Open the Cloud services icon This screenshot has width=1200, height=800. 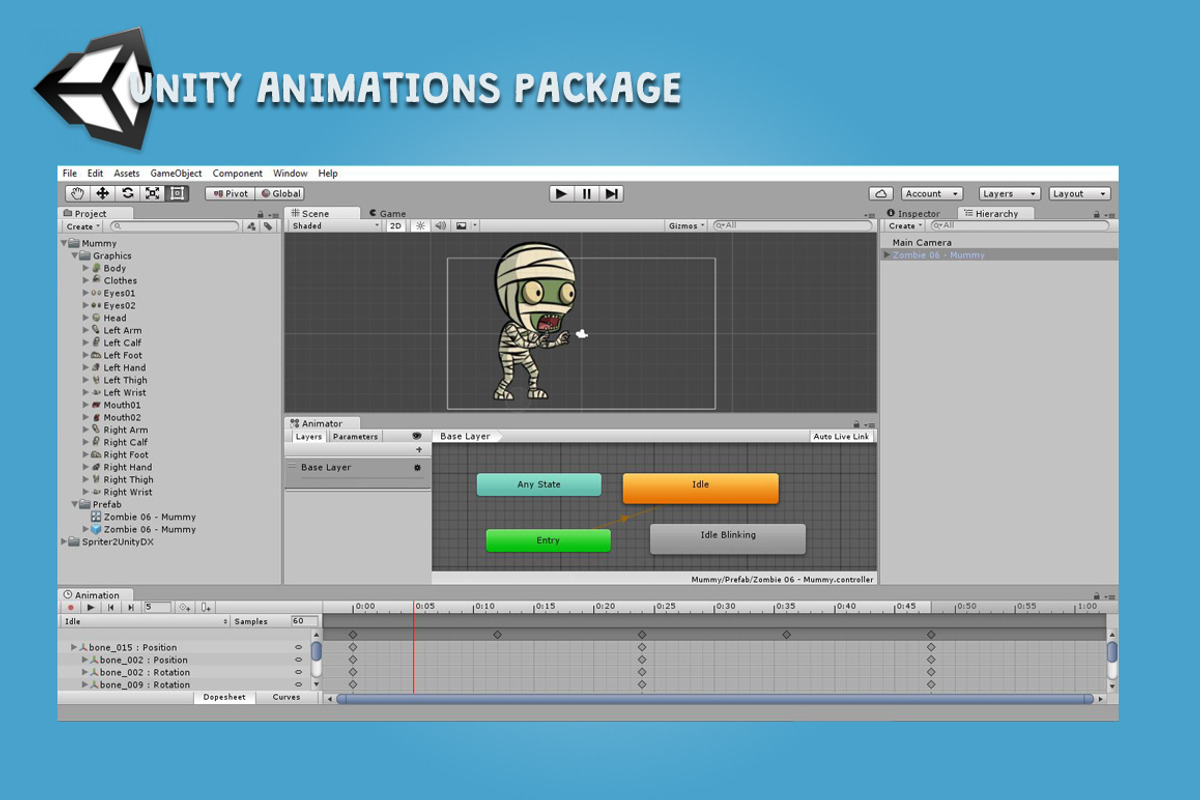coord(880,193)
